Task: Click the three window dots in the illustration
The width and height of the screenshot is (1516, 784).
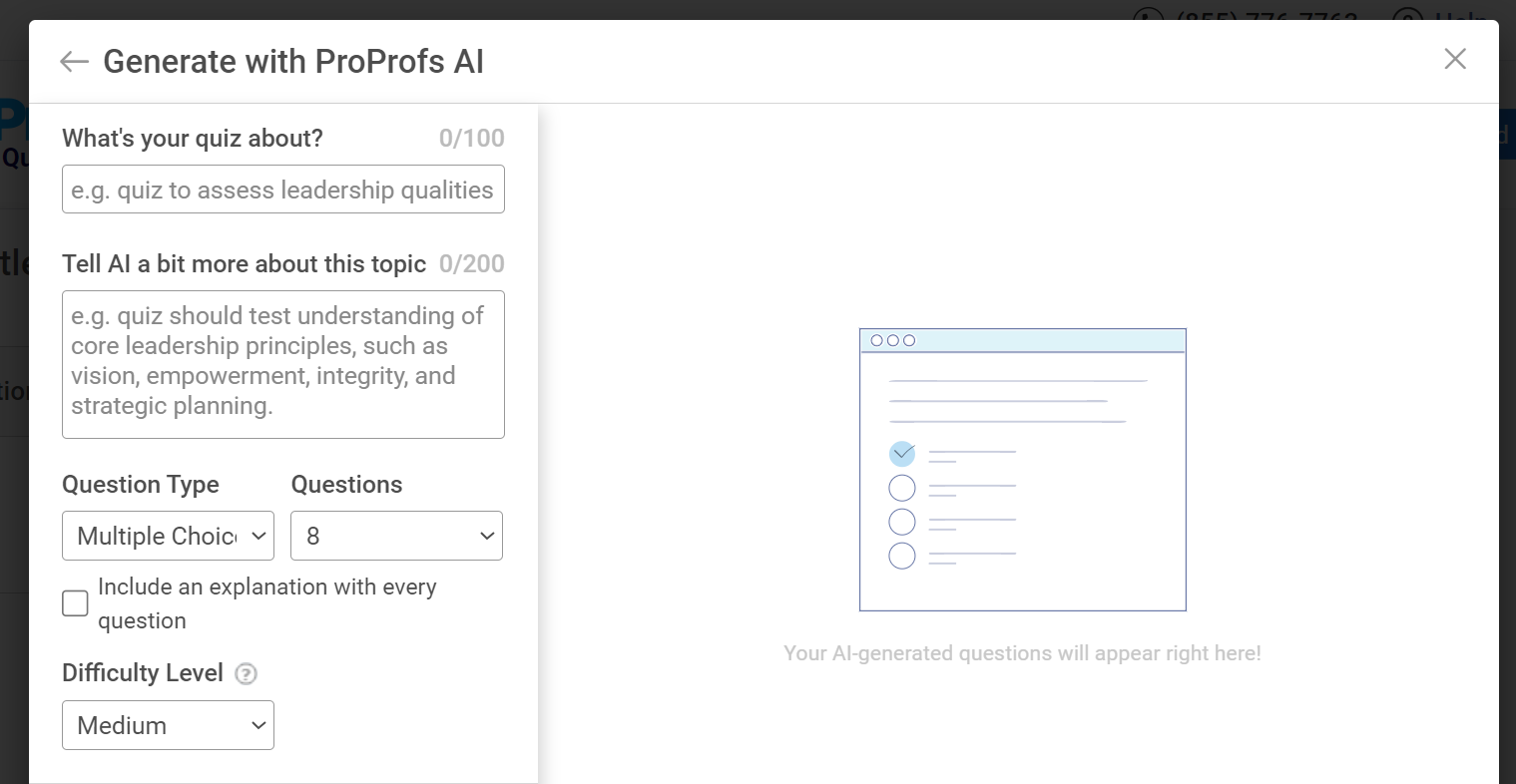Action: (892, 340)
